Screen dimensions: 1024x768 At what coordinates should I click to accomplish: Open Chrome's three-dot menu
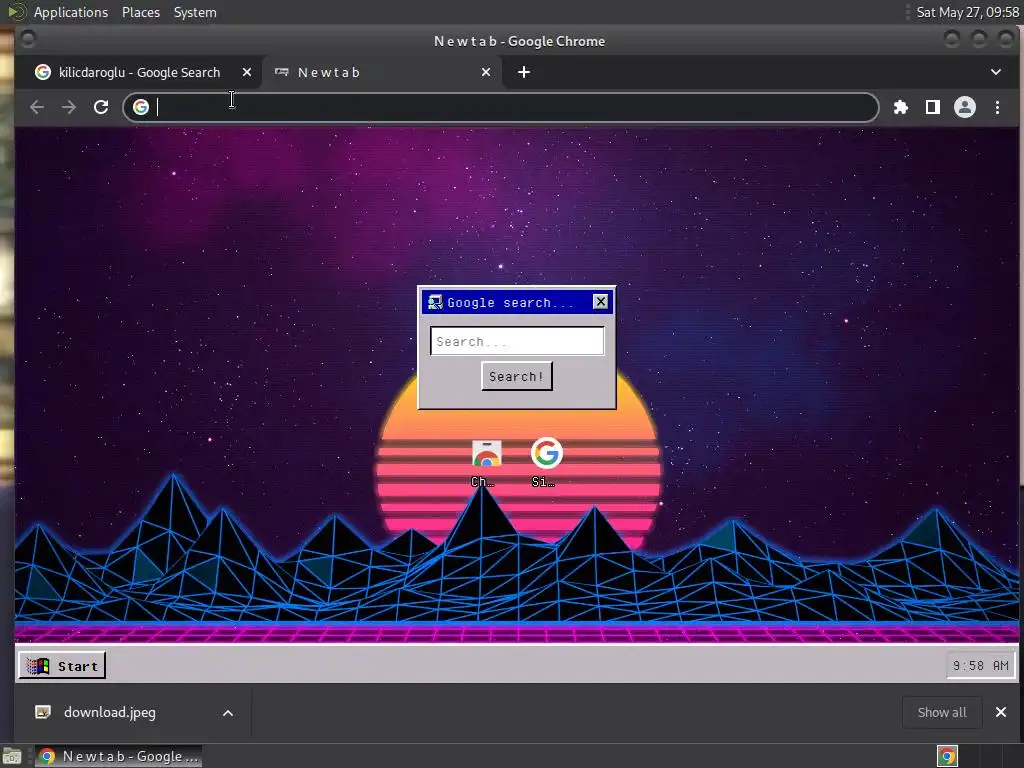pyautogui.click(x=997, y=107)
